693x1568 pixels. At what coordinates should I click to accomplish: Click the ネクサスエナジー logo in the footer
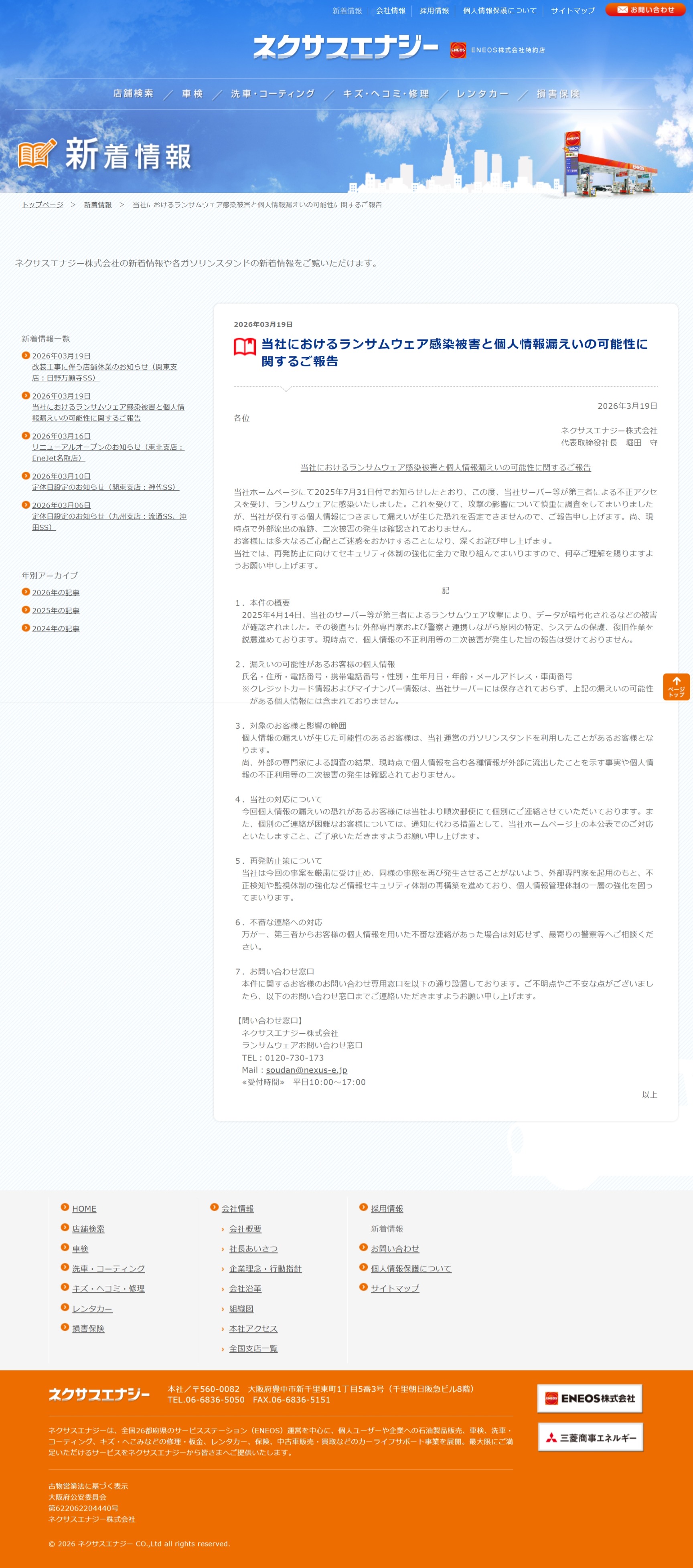pyautogui.click(x=99, y=1394)
